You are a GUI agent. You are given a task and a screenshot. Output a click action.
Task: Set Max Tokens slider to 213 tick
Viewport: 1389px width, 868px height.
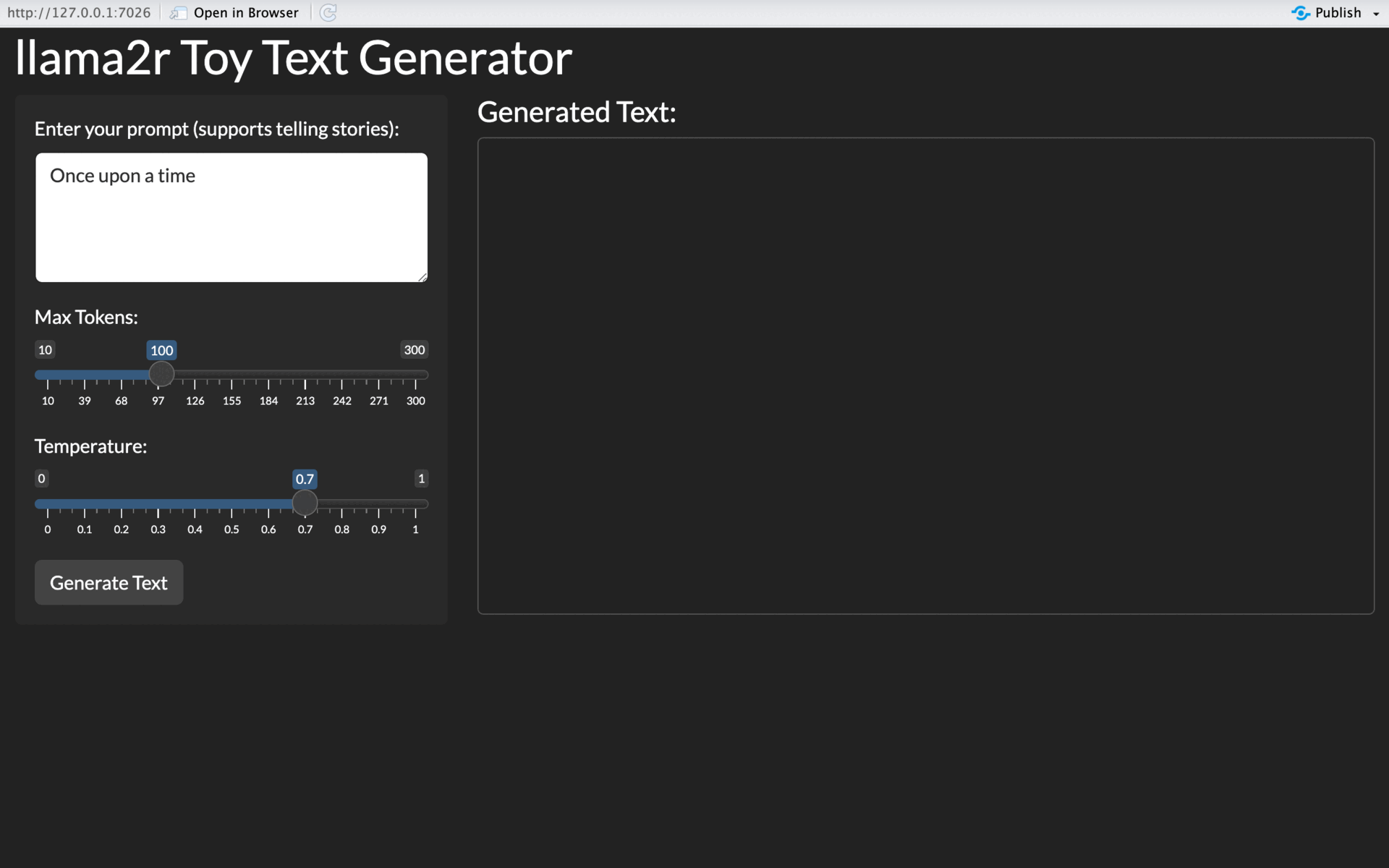[305, 375]
